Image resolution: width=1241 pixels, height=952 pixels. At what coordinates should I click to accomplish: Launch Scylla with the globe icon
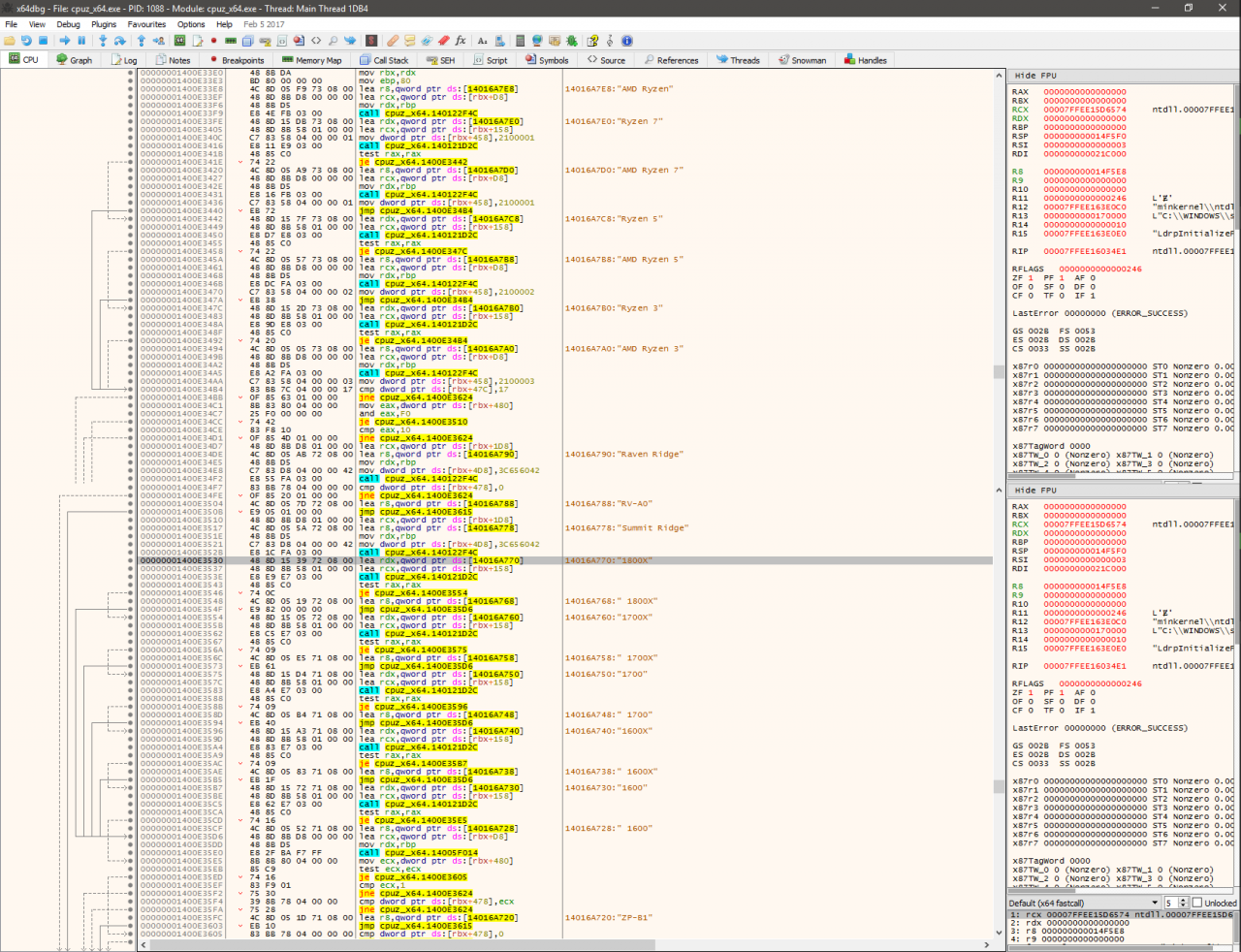pos(537,41)
